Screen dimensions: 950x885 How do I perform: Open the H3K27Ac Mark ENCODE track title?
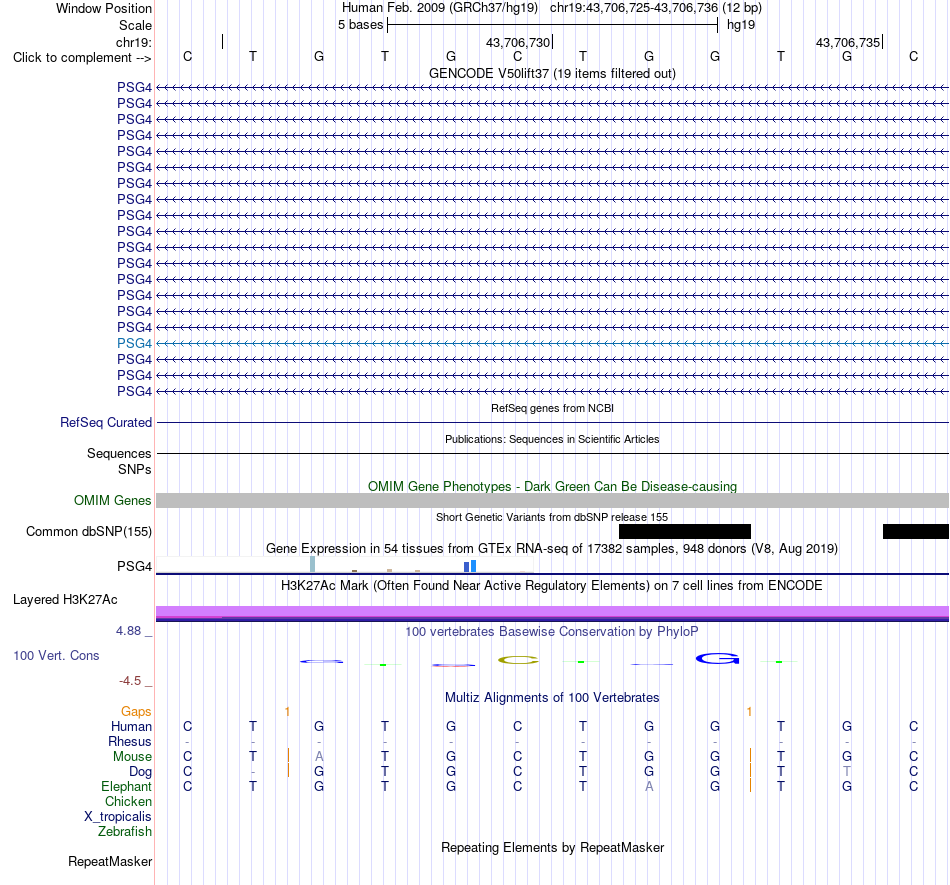coord(552,585)
